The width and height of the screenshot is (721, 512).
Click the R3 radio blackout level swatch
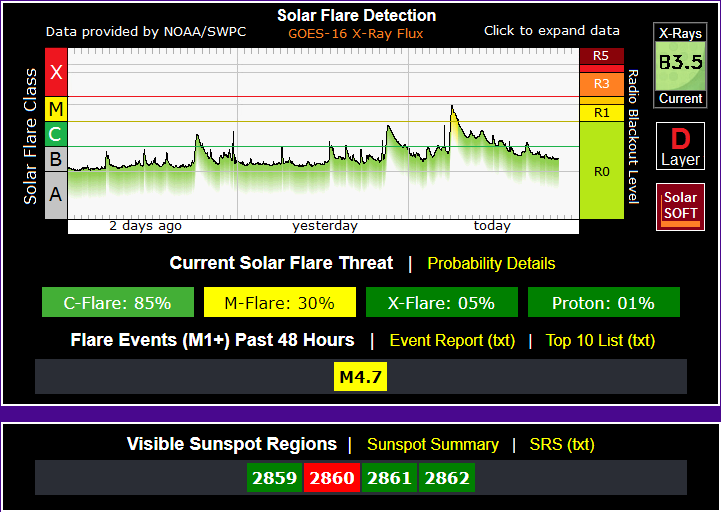click(601, 83)
